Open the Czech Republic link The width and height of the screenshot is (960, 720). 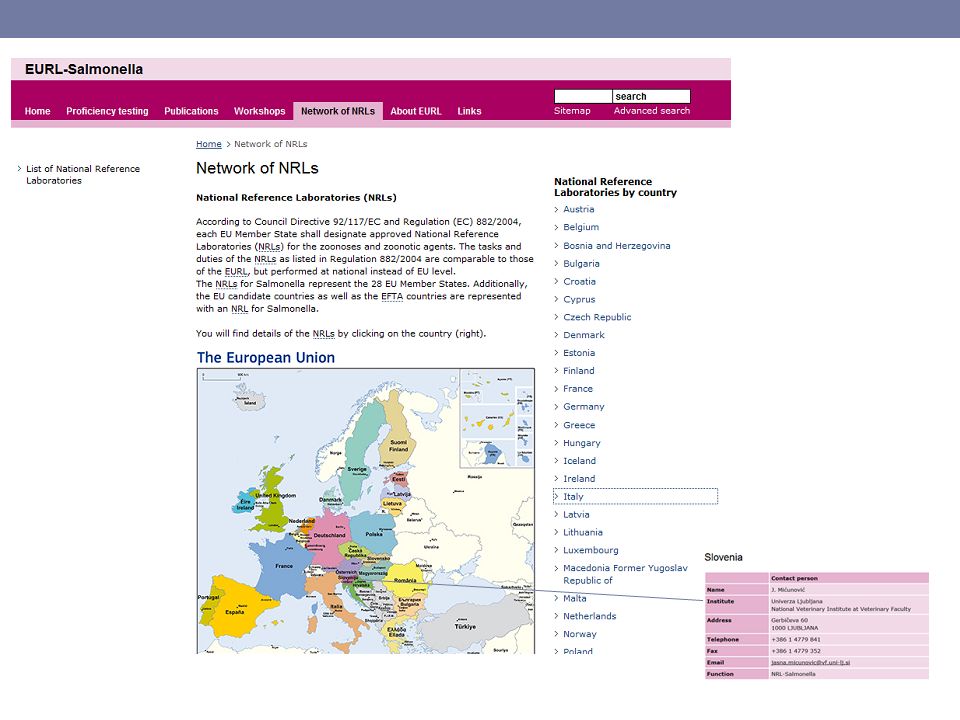pyautogui.click(x=597, y=317)
